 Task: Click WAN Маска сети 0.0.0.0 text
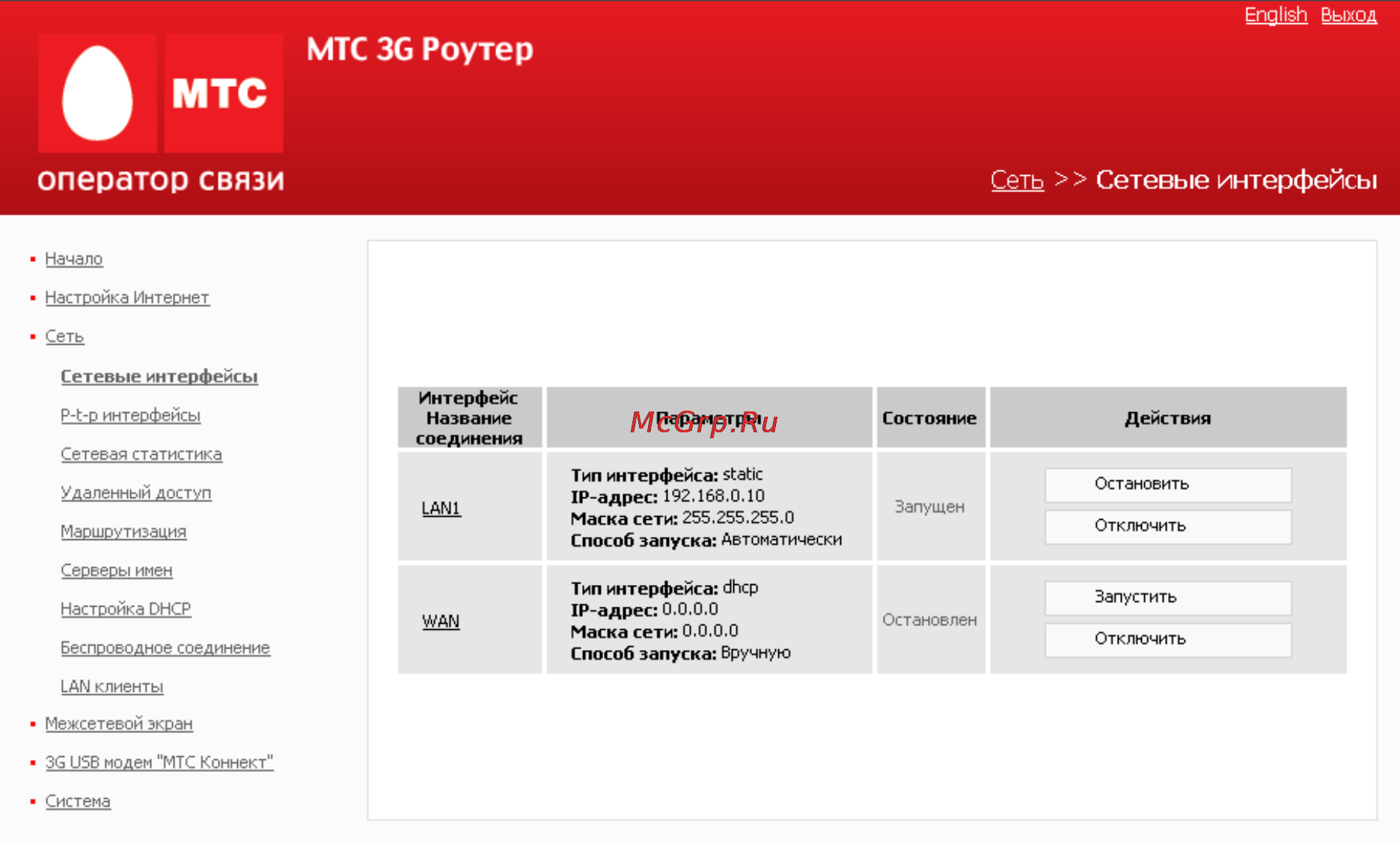tap(654, 631)
